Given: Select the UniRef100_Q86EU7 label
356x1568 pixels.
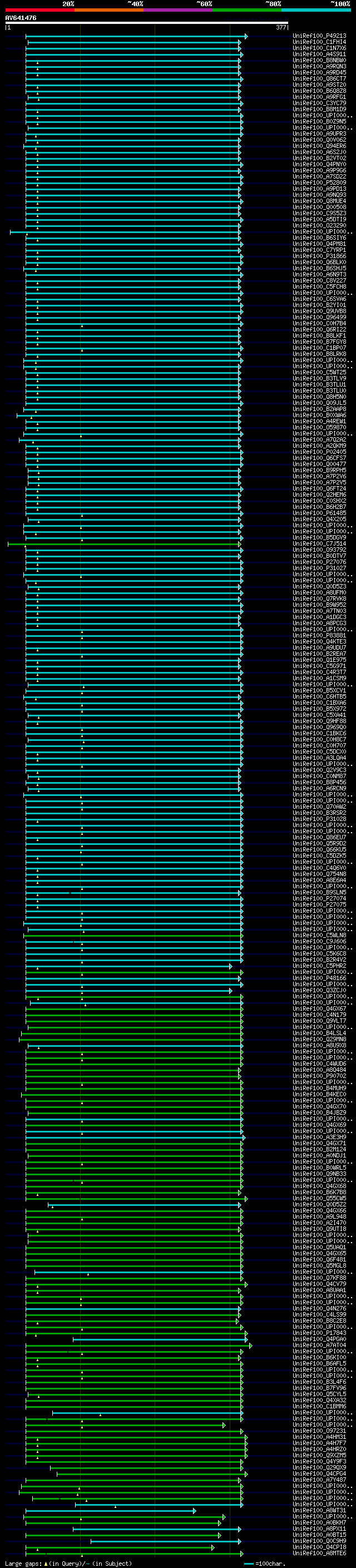Looking at the screenshot, I should click(x=319, y=838).
